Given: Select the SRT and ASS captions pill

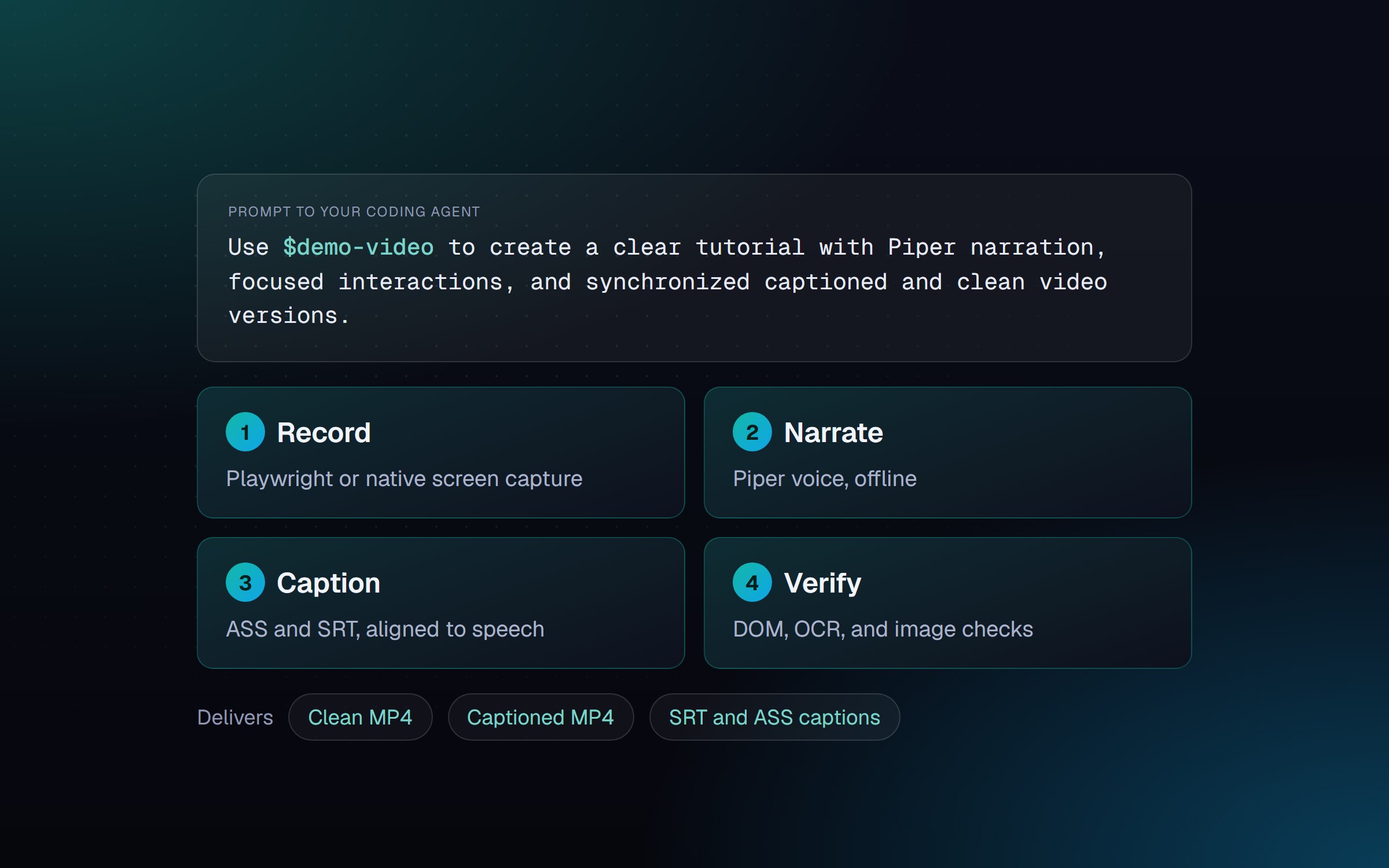Looking at the screenshot, I should pos(774,717).
